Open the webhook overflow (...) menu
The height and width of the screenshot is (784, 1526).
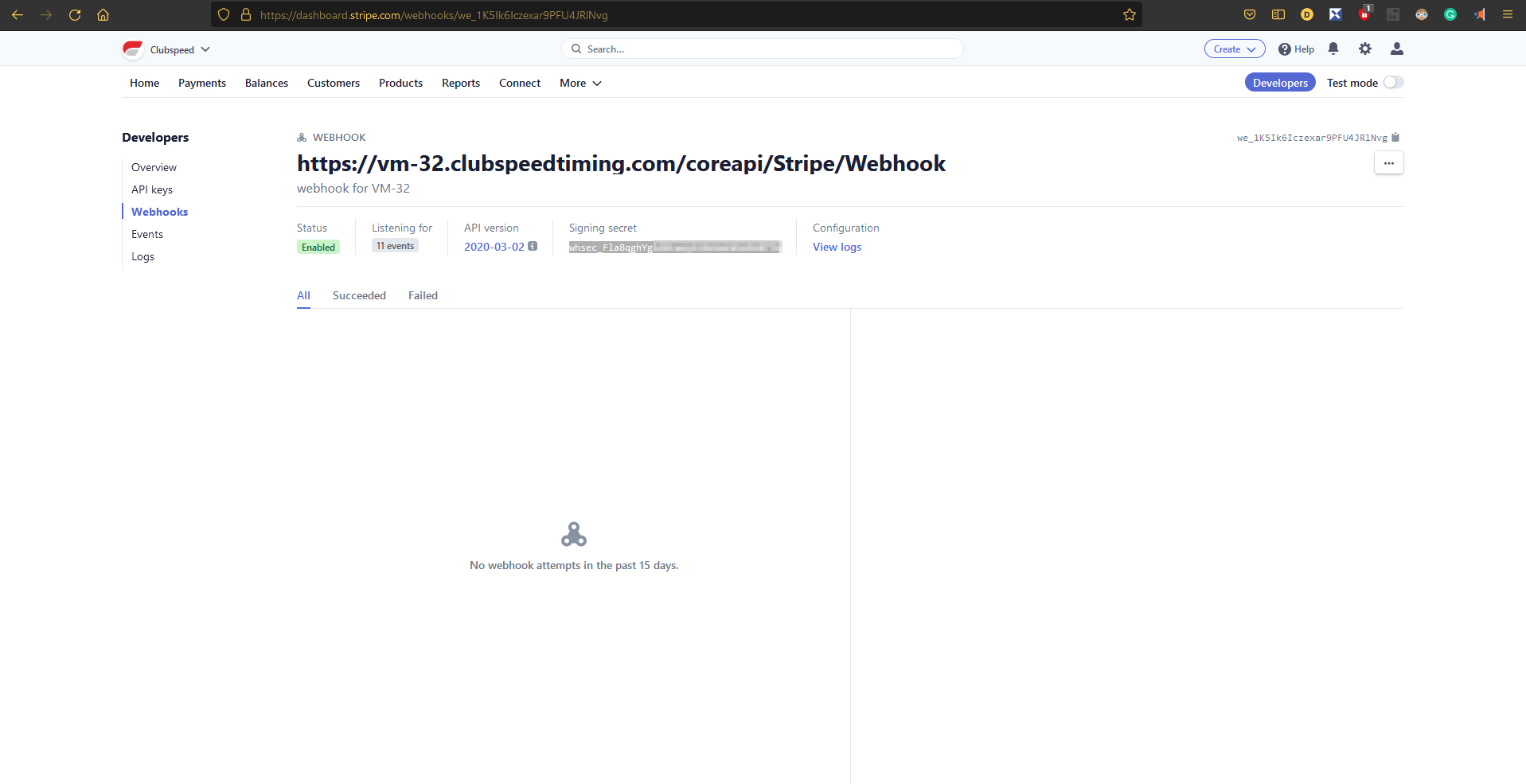coord(1389,162)
